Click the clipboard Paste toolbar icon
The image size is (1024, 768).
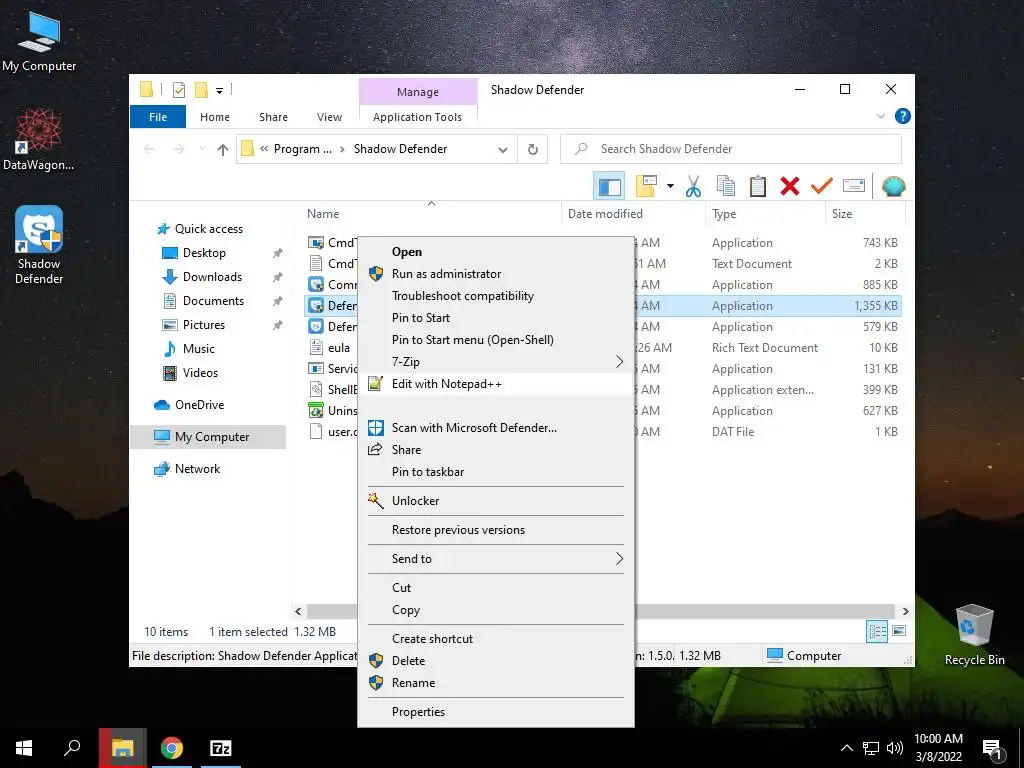coord(758,187)
